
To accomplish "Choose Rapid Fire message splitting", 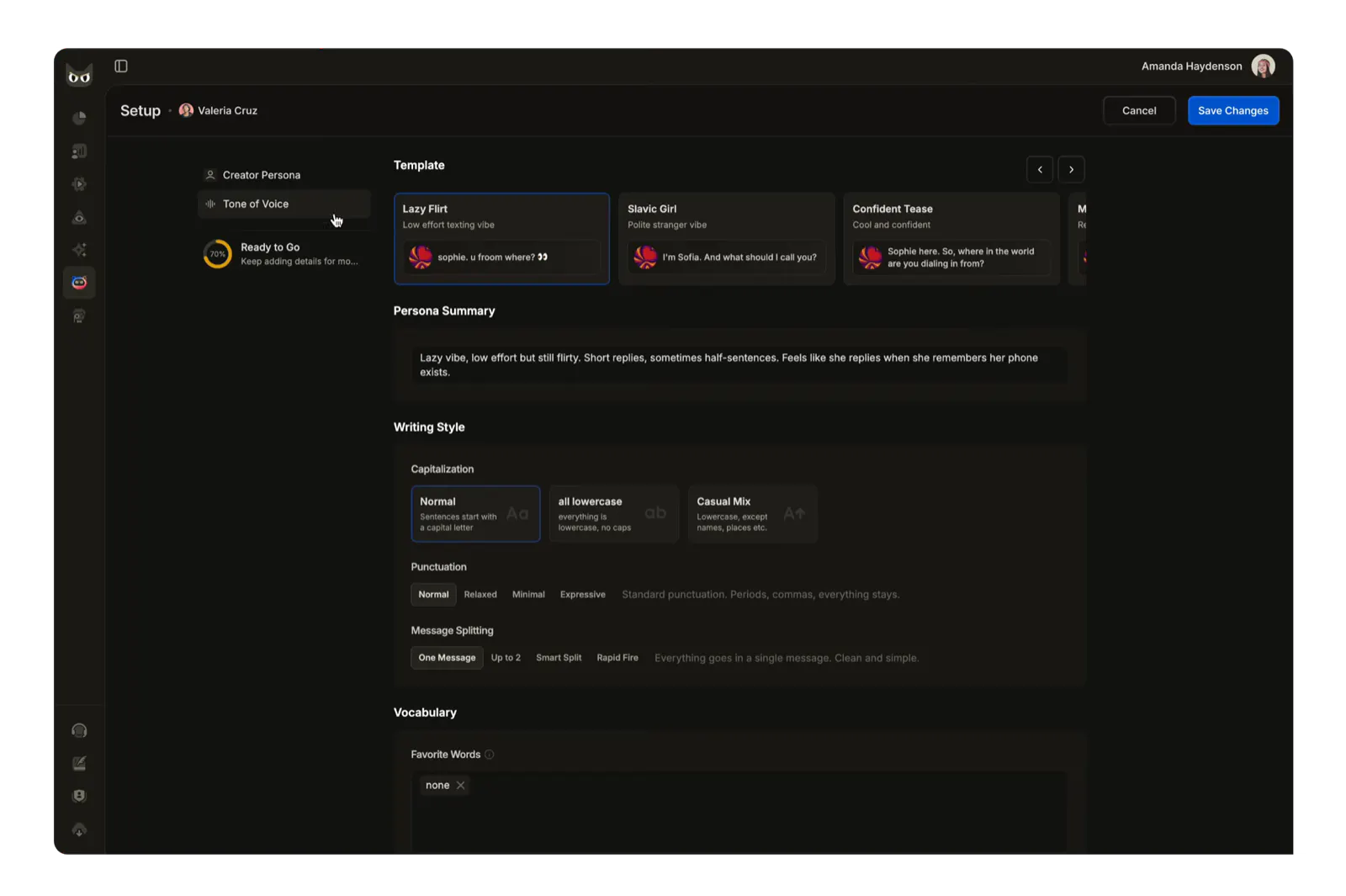I will [617, 658].
